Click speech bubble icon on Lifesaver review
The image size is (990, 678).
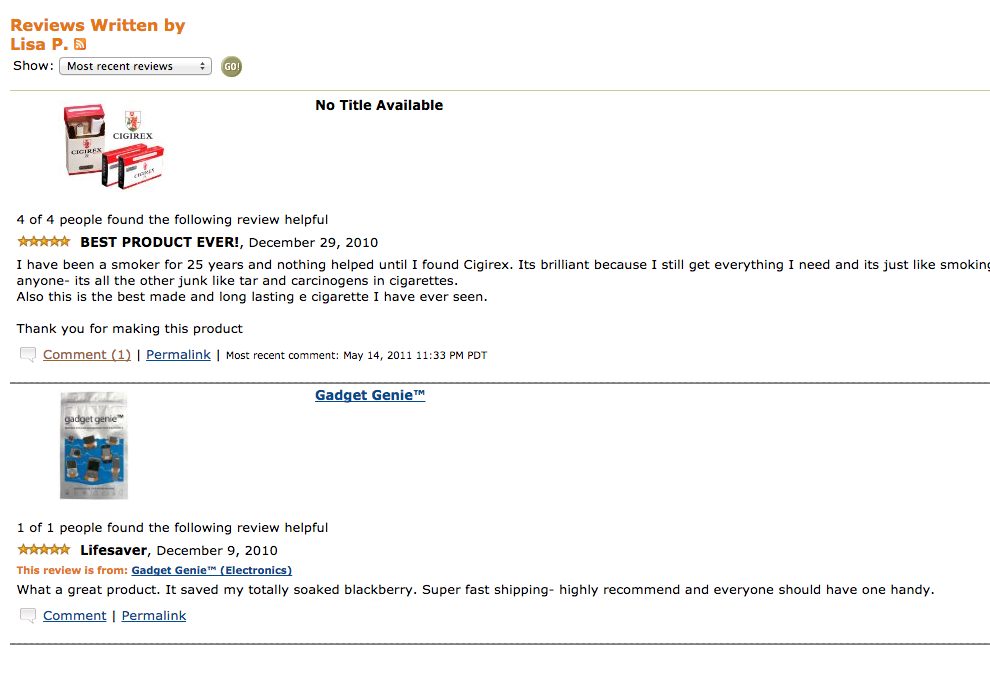point(28,616)
